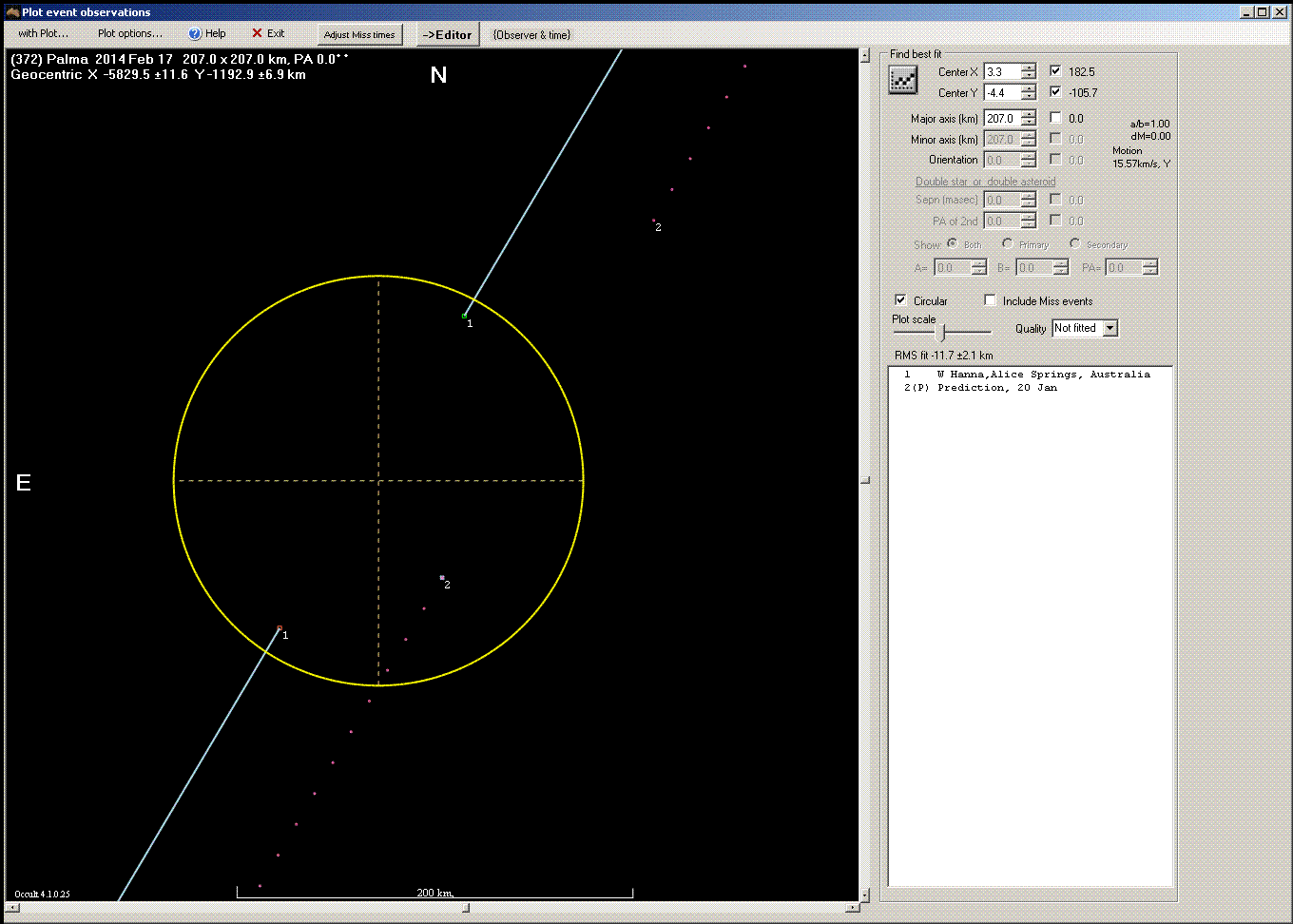
Task: Click the vertical scrollbar thumb beside plot
Action: click(x=864, y=480)
